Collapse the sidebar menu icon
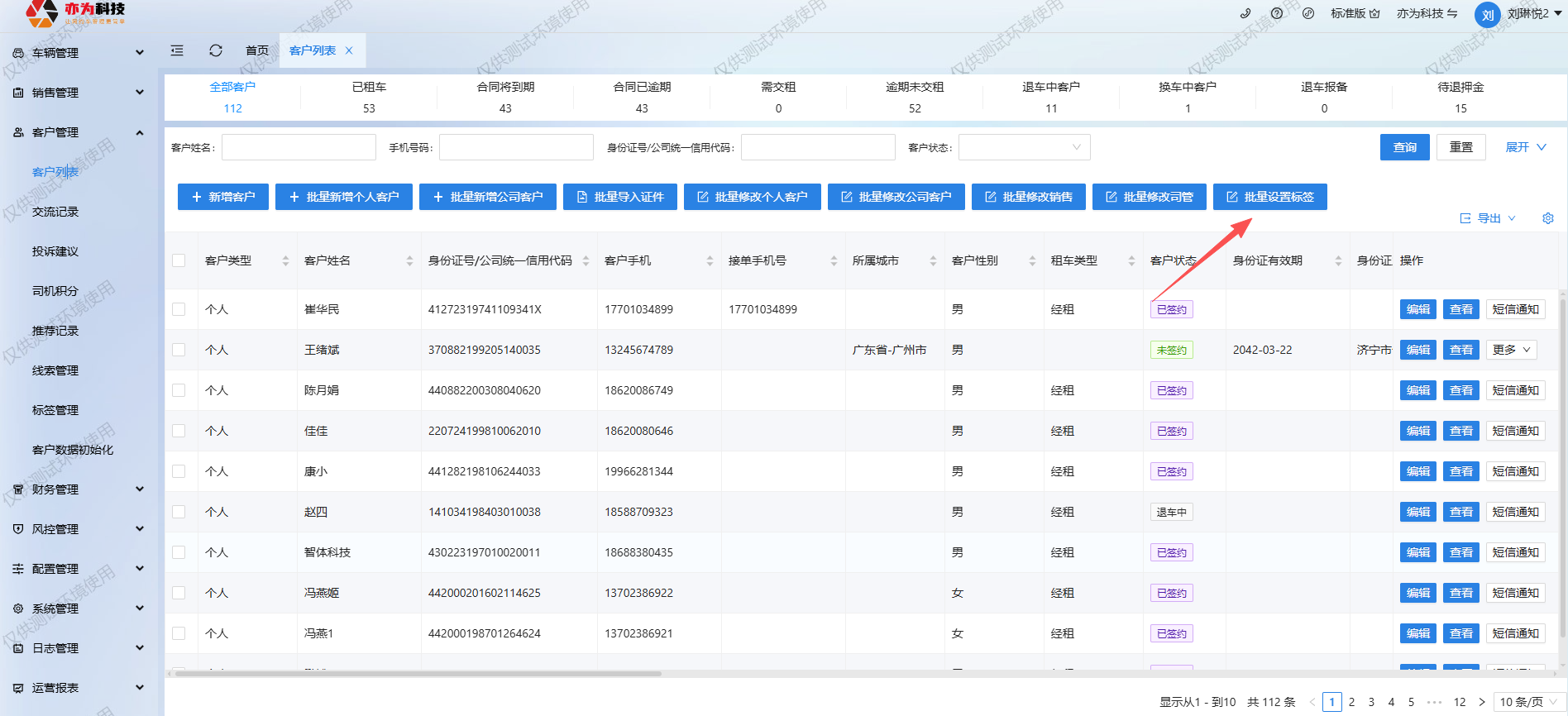Image resolution: width=1568 pixels, height=716 pixels. tap(177, 50)
